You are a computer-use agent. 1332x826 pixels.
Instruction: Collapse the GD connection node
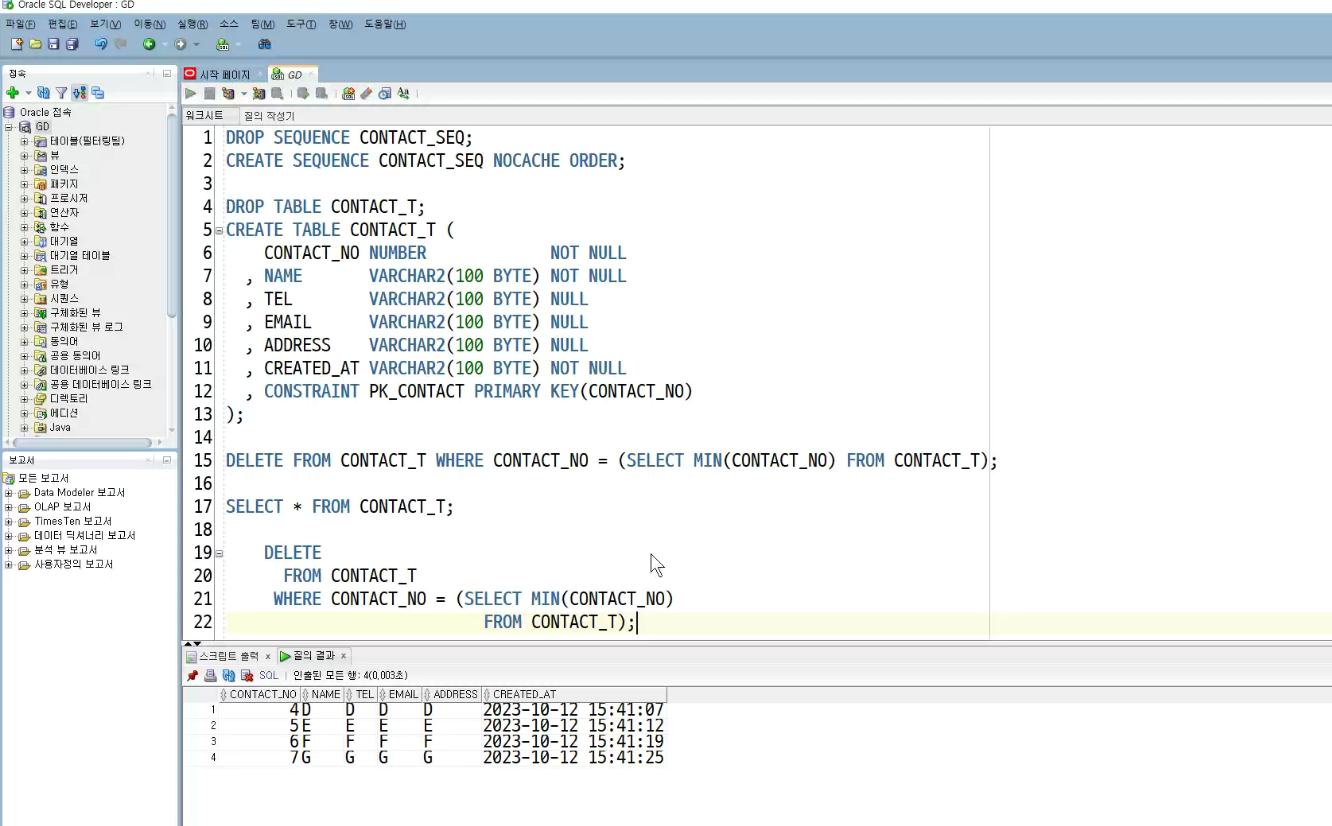pos(9,127)
